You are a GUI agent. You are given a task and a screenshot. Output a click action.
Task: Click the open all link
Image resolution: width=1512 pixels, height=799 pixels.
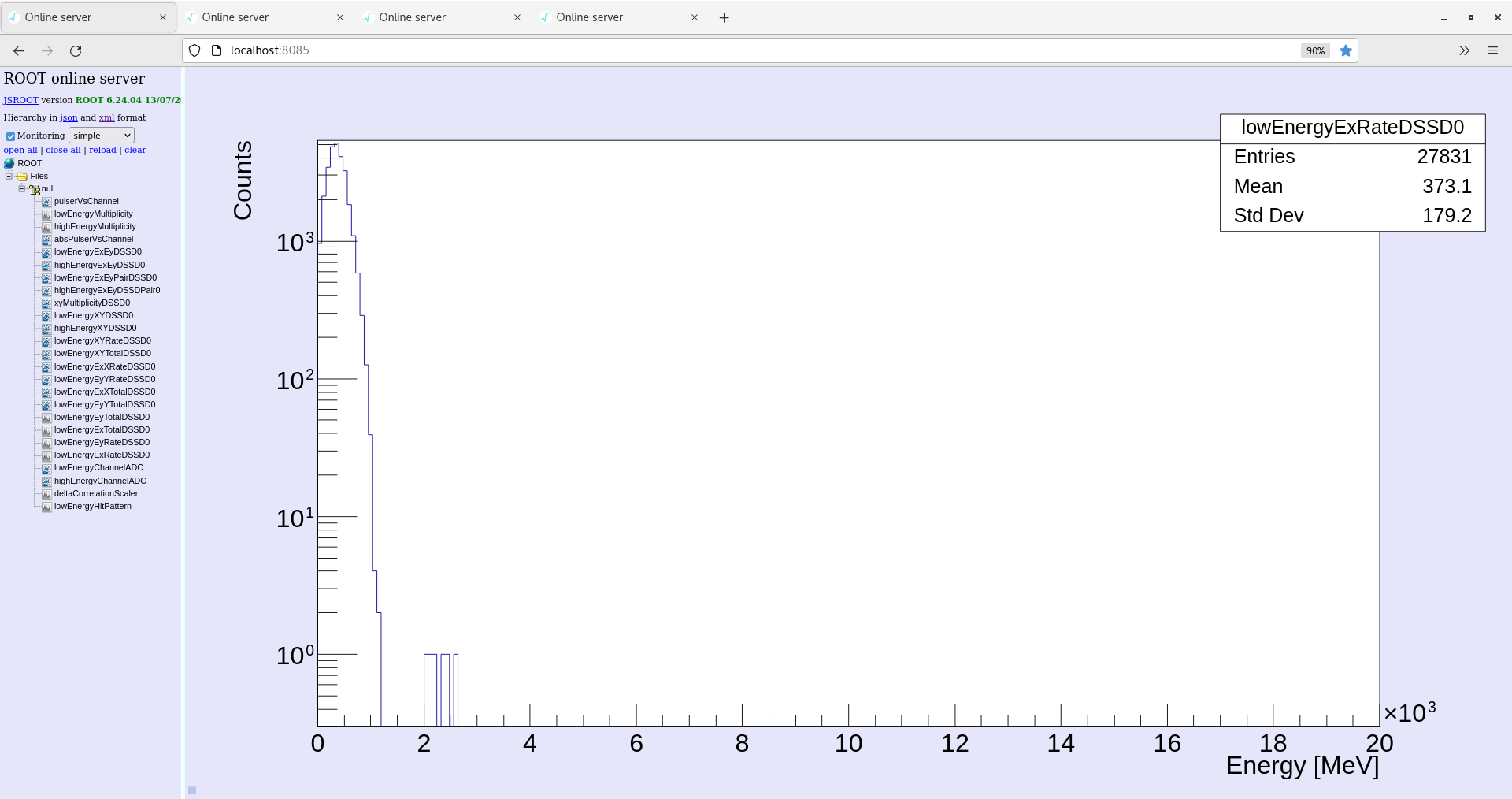(x=20, y=150)
